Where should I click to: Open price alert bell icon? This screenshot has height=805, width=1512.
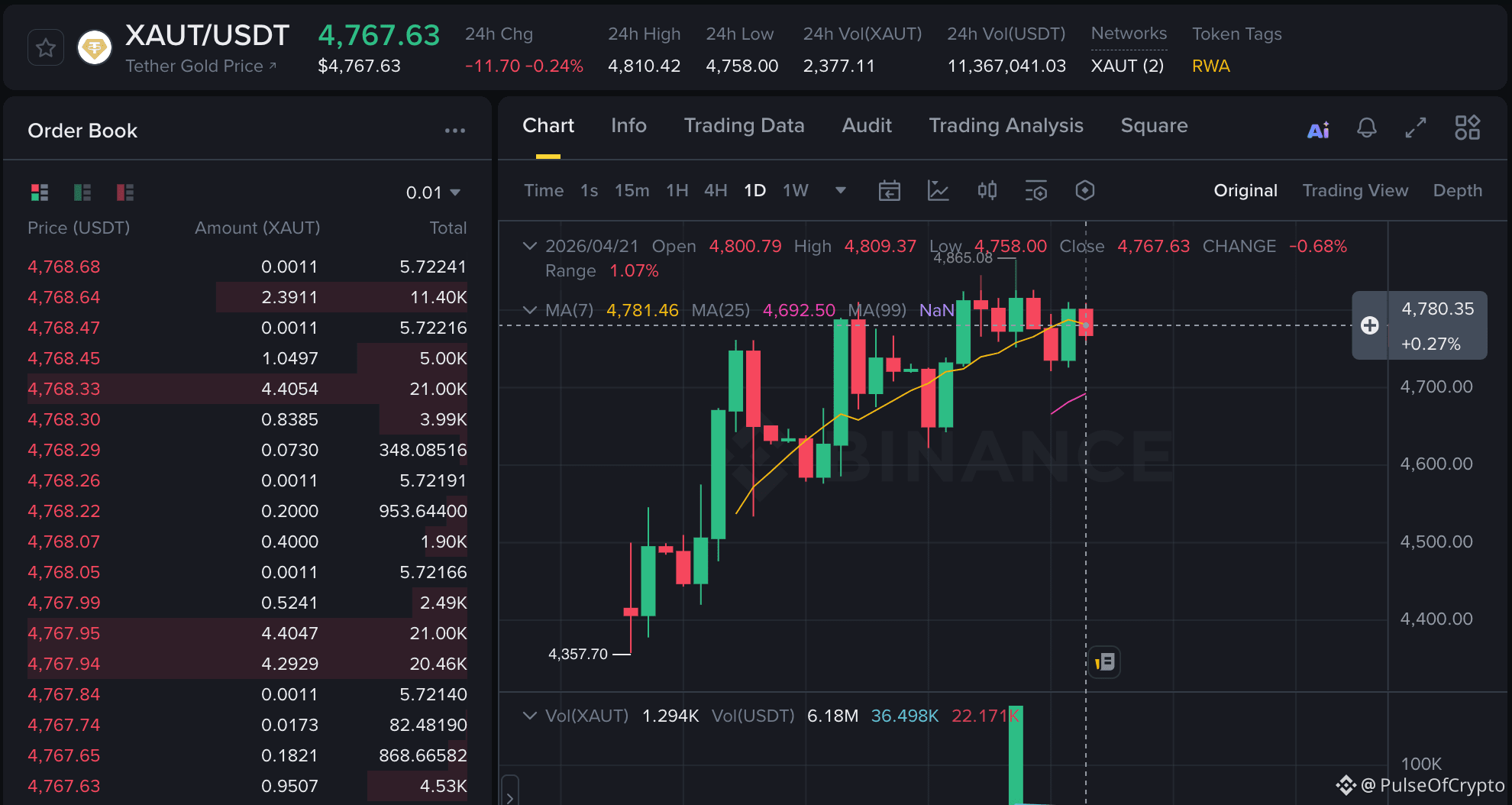(x=1367, y=128)
